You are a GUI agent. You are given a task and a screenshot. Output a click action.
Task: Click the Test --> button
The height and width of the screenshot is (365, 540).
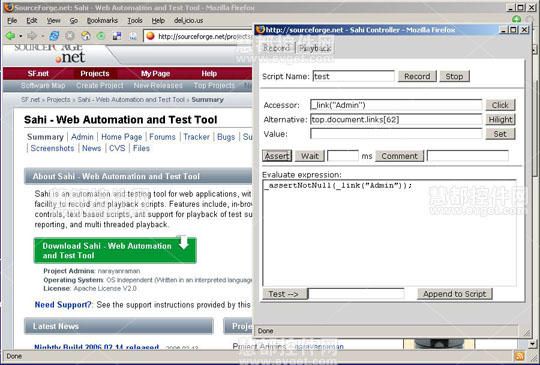click(284, 294)
